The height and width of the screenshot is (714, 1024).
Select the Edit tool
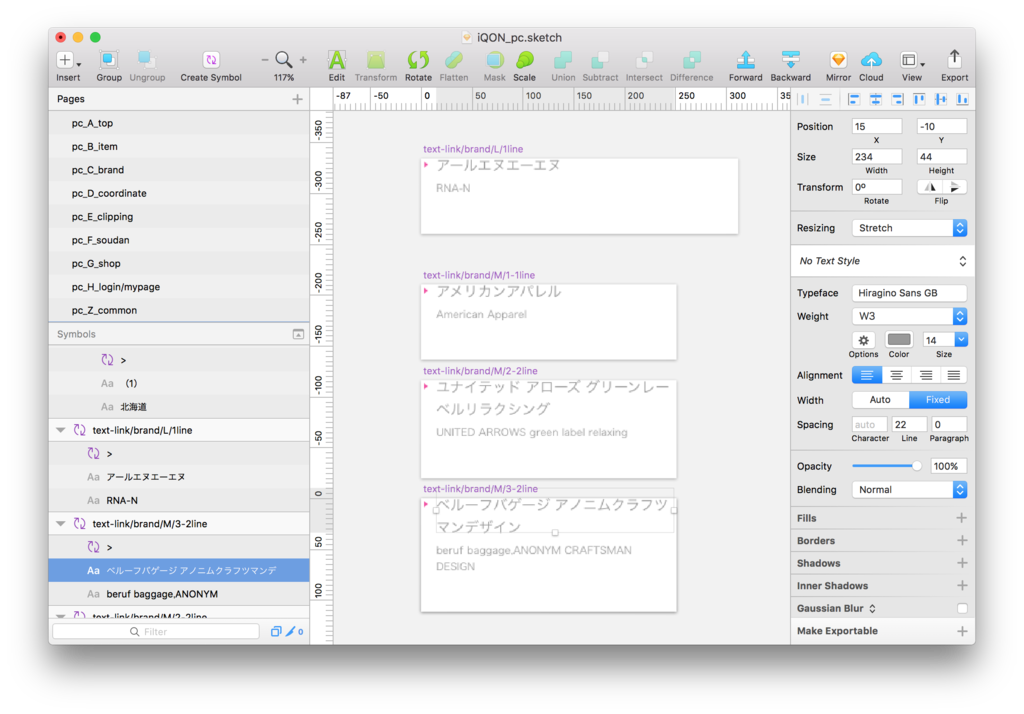pyautogui.click(x=336, y=60)
